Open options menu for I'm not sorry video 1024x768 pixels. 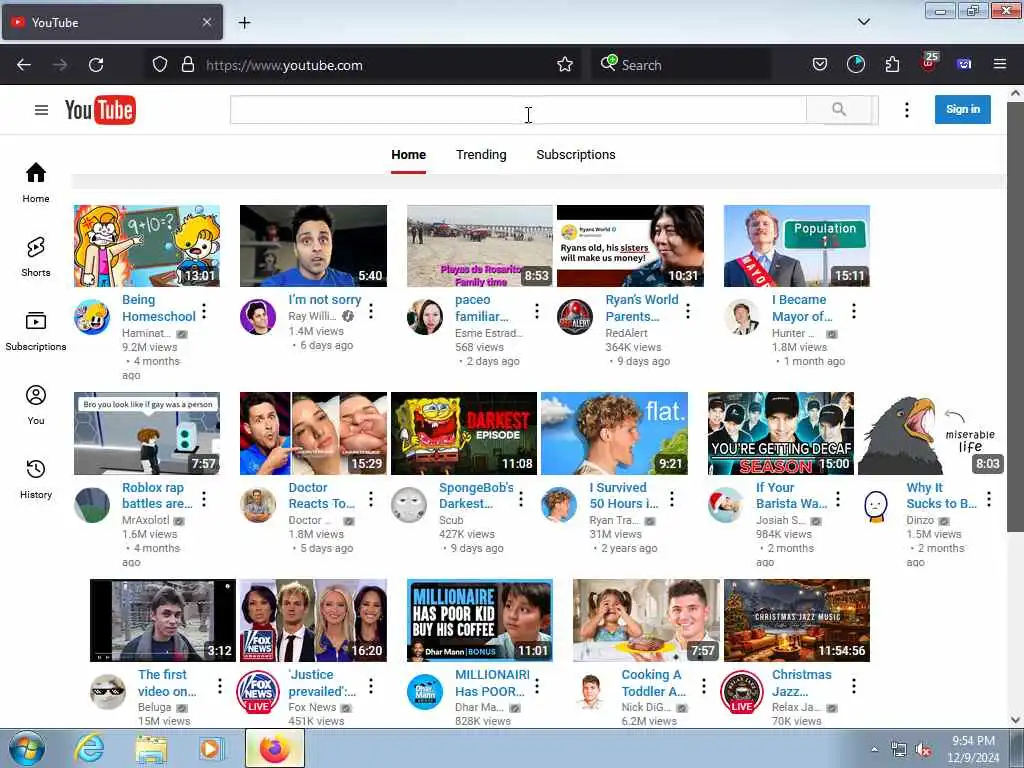(371, 312)
